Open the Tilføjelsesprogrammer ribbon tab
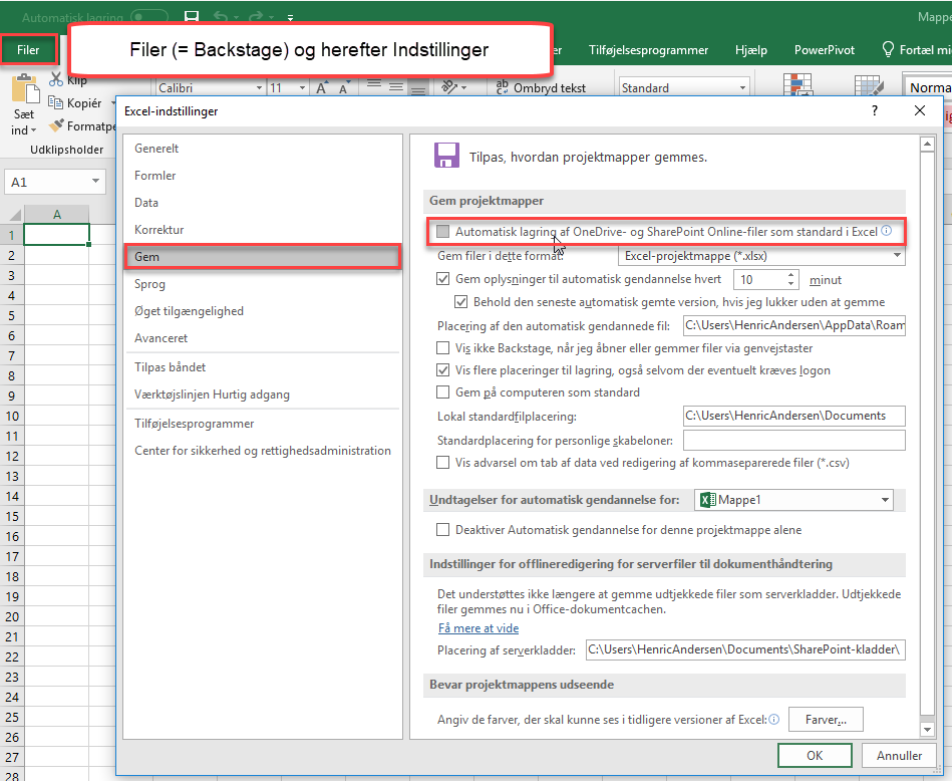952x781 pixels. pyautogui.click(x=648, y=50)
